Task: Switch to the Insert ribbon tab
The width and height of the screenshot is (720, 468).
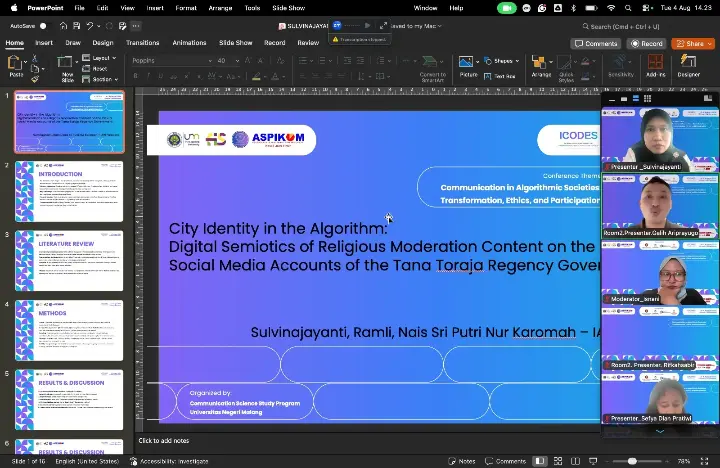Action: point(44,43)
